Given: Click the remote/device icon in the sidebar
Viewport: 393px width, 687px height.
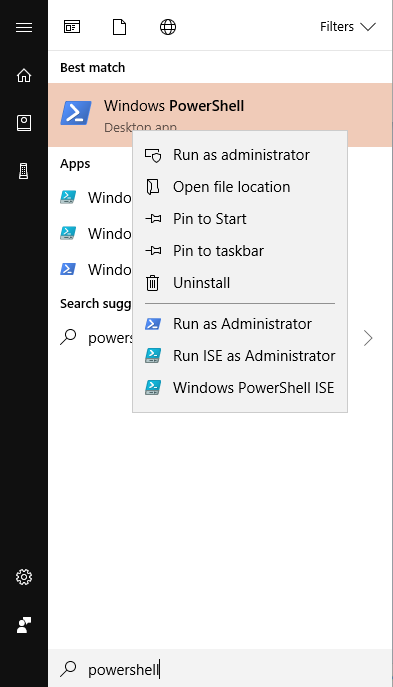Looking at the screenshot, I should (24, 171).
